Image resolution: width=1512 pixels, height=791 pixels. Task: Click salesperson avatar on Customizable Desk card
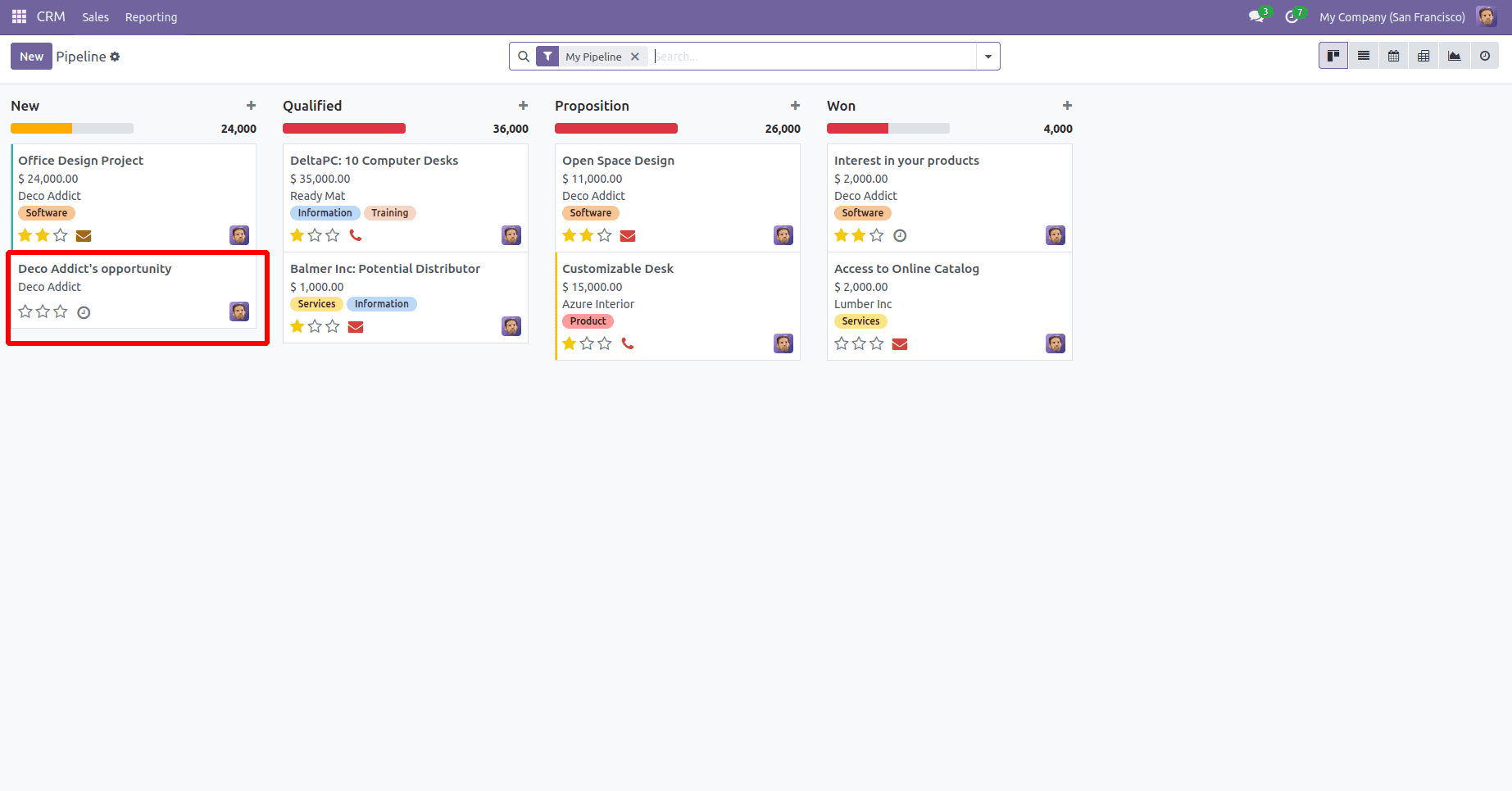[x=783, y=343]
